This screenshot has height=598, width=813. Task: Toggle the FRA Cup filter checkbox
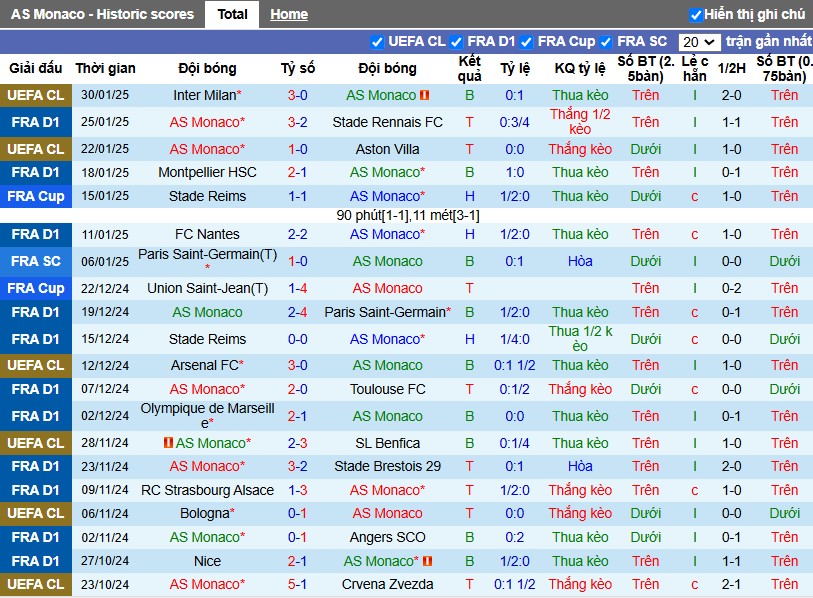[526, 42]
